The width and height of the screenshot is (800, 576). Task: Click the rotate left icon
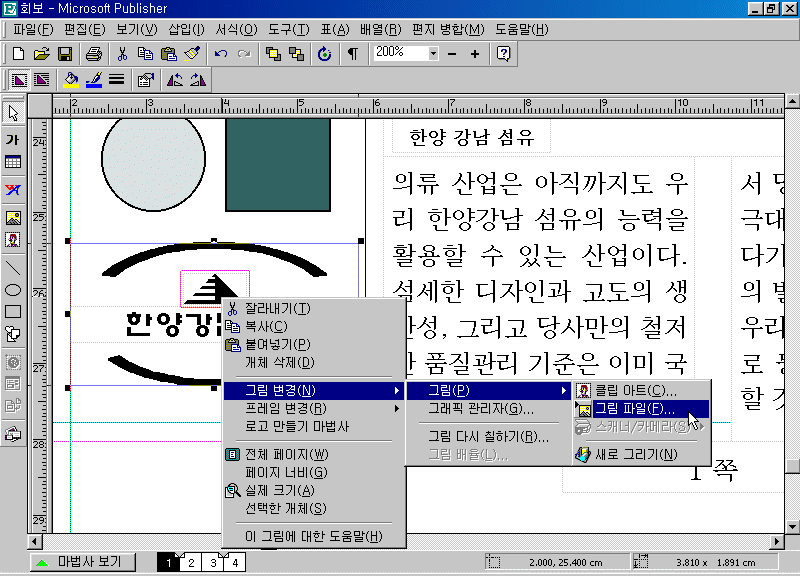click(x=174, y=80)
